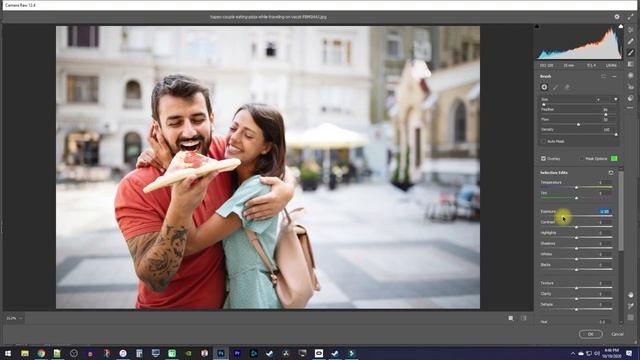Choose the add new brush adjustment icon
The image size is (640, 360).
click(x=544, y=87)
